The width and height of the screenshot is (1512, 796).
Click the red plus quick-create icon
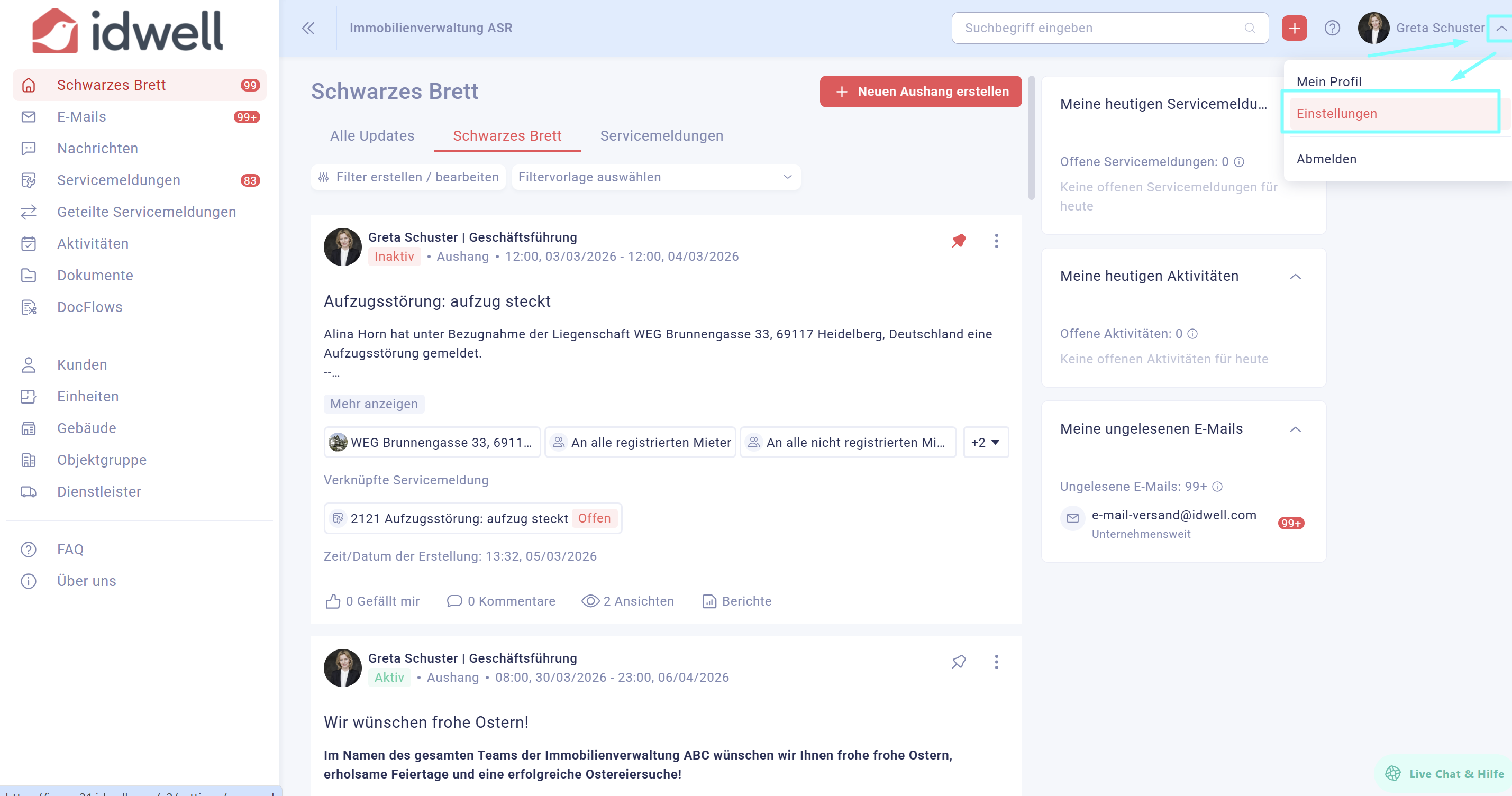click(1294, 28)
